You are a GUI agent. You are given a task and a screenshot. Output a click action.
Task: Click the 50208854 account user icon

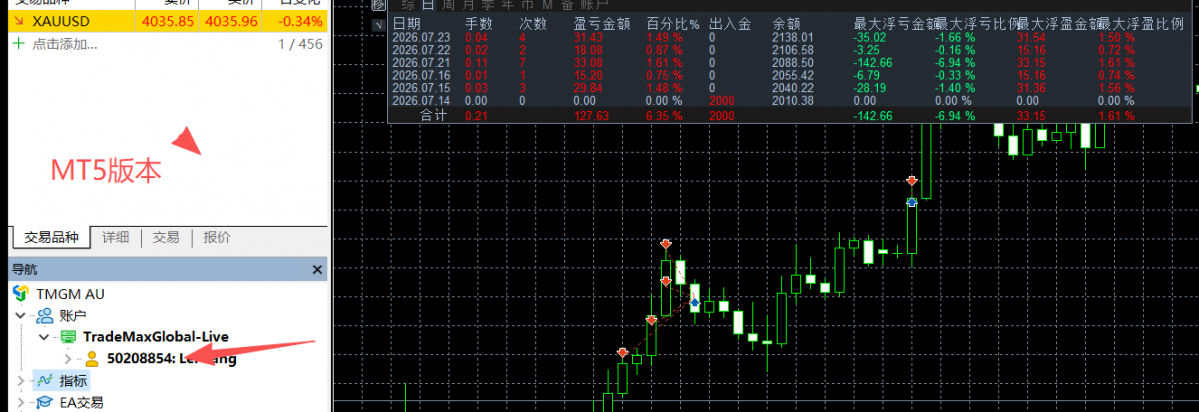point(92,358)
